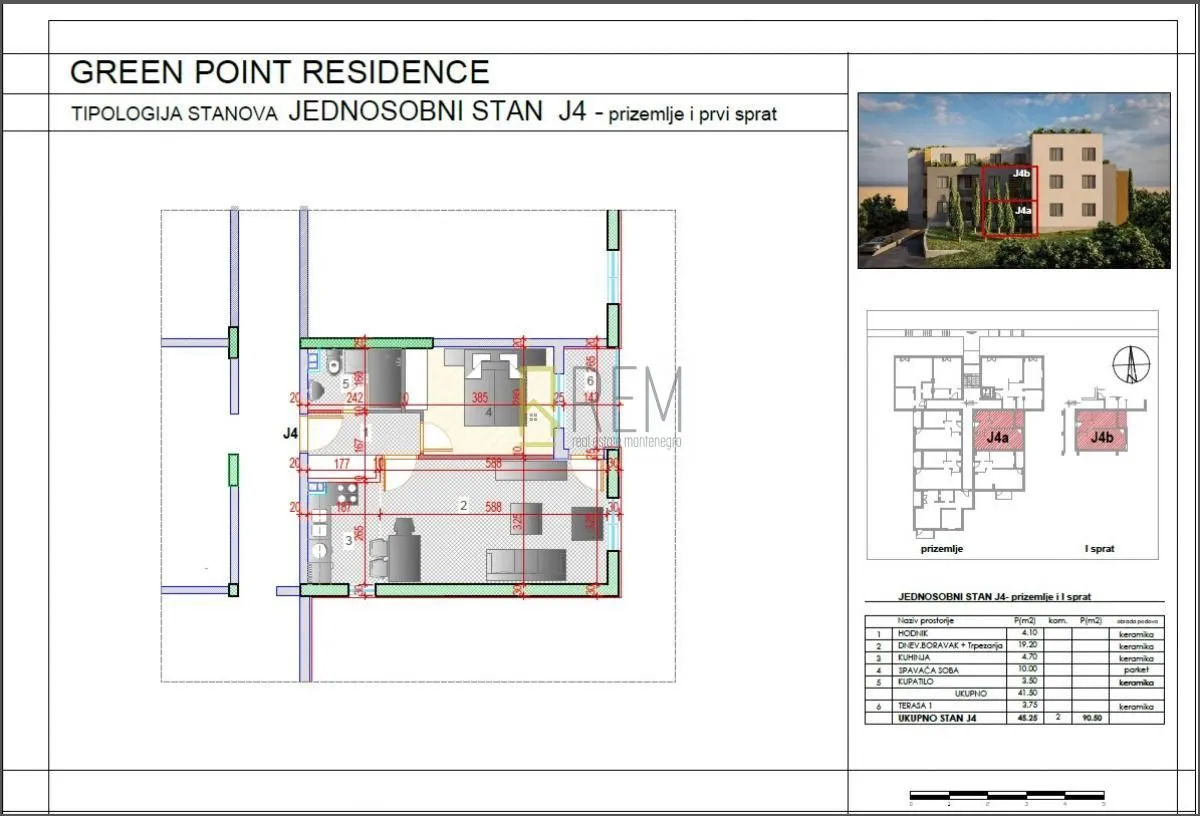Image resolution: width=1200 pixels, height=816 pixels.
Task: Click the stove burners in the kitchen
Action: (x=345, y=491)
